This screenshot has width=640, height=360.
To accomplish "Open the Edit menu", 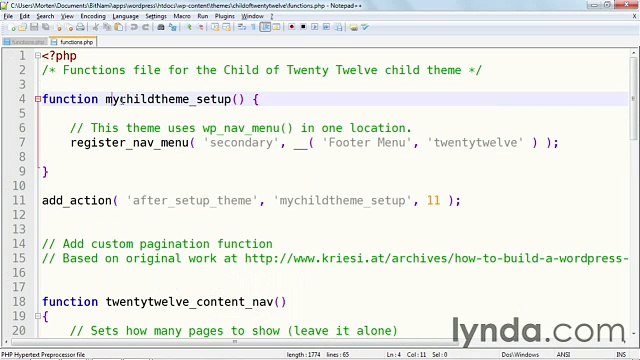I will [24, 16].
